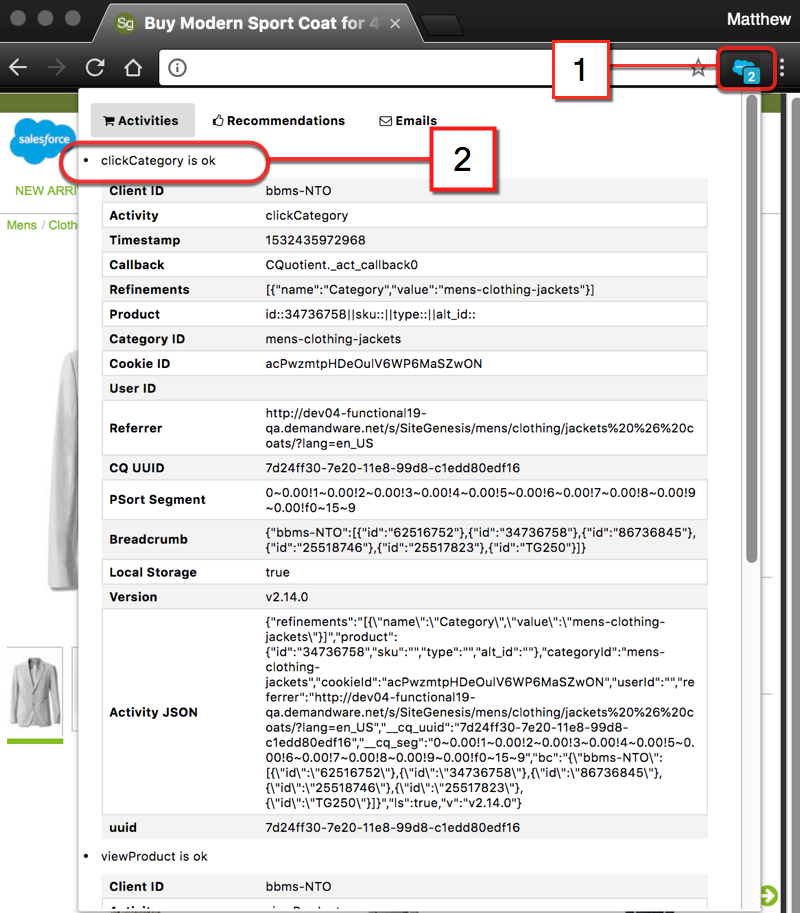Click the Refinements row label
Screen dimensions: 800x913
pyautogui.click(x=149, y=289)
